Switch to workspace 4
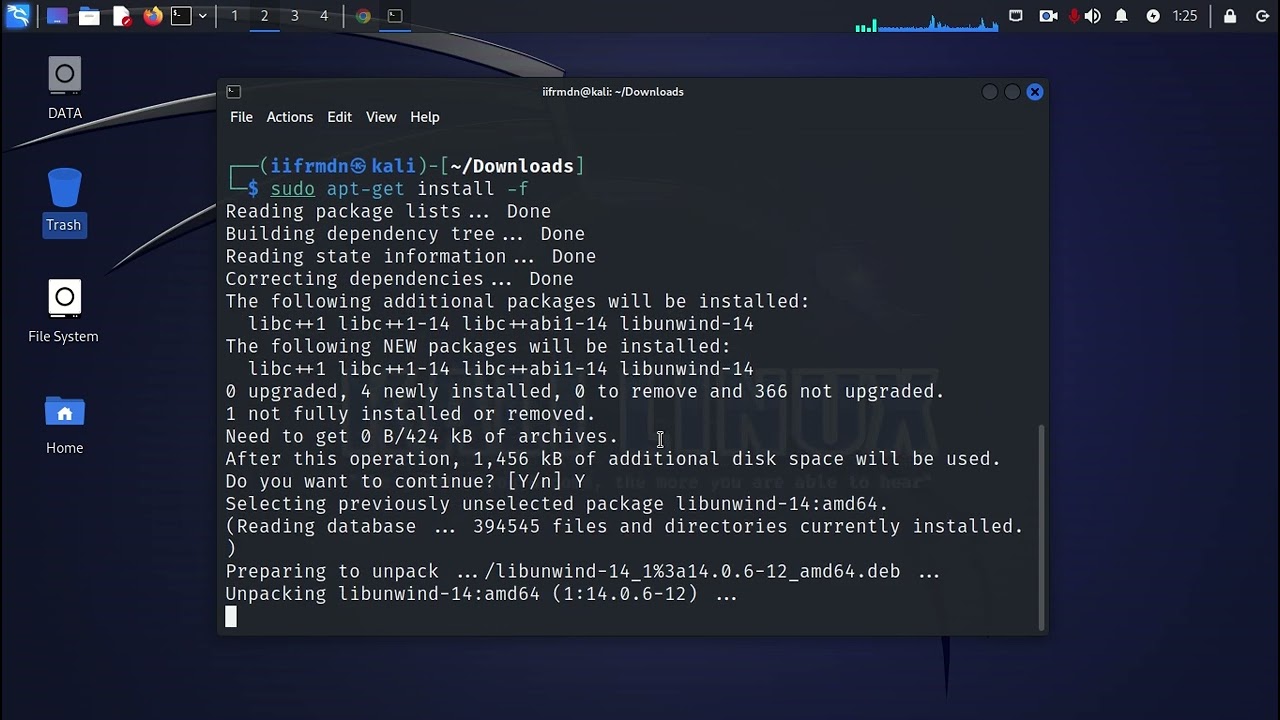This screenshot has height=720, width=1280. click(x=323, y=16)
